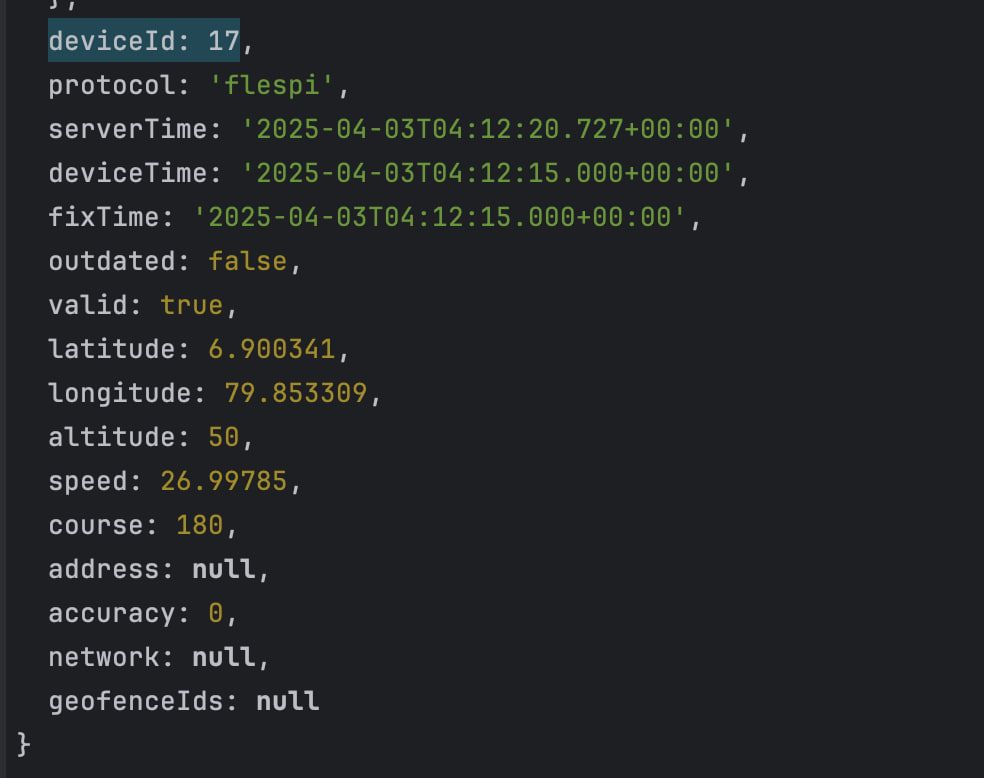Viewport: 984px width, 778px height.
Task: Click the latitude value 6.900341
Action: pyautogui.click(x=272, y=349)
